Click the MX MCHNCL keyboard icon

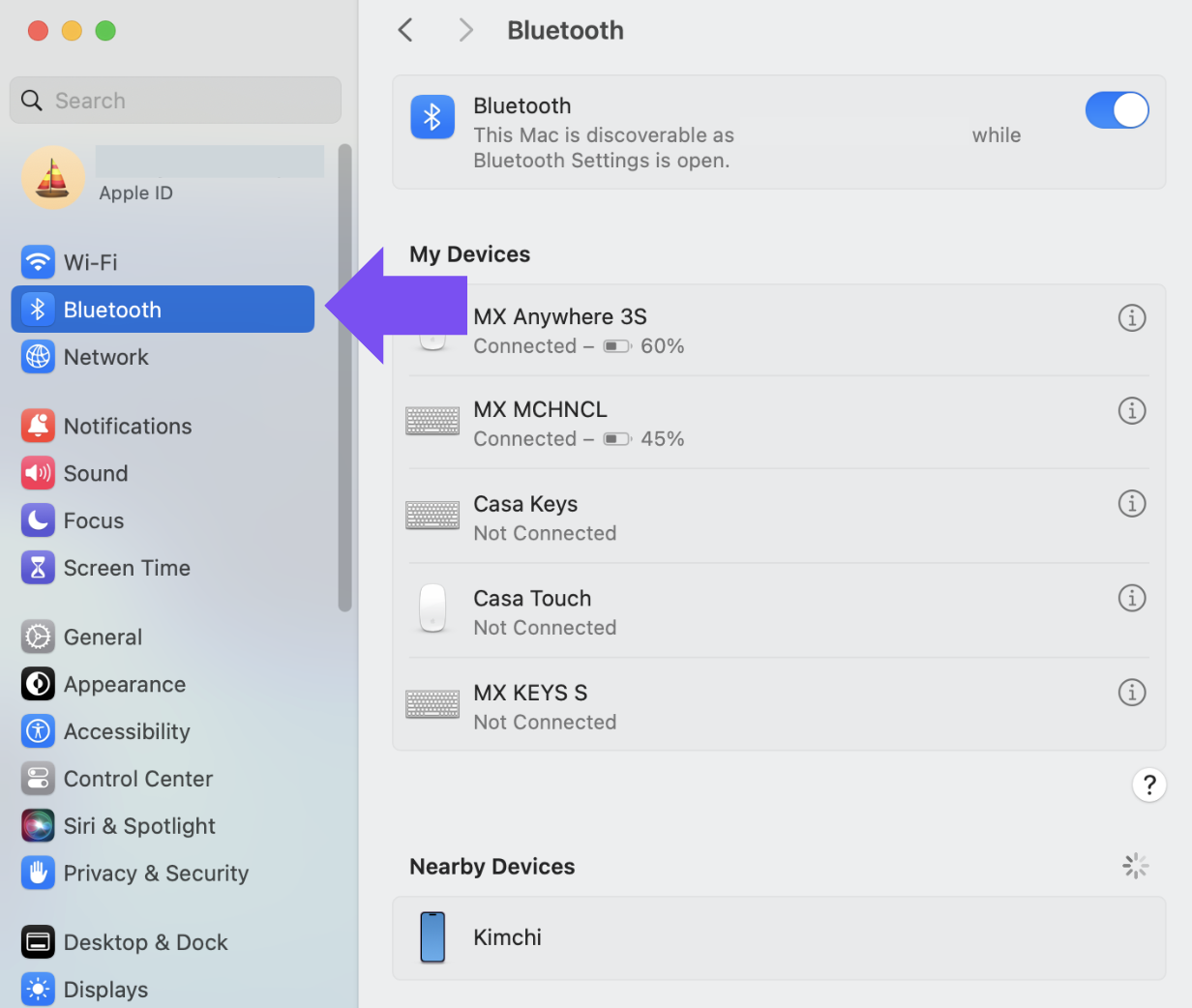click(x=432, y=422)
